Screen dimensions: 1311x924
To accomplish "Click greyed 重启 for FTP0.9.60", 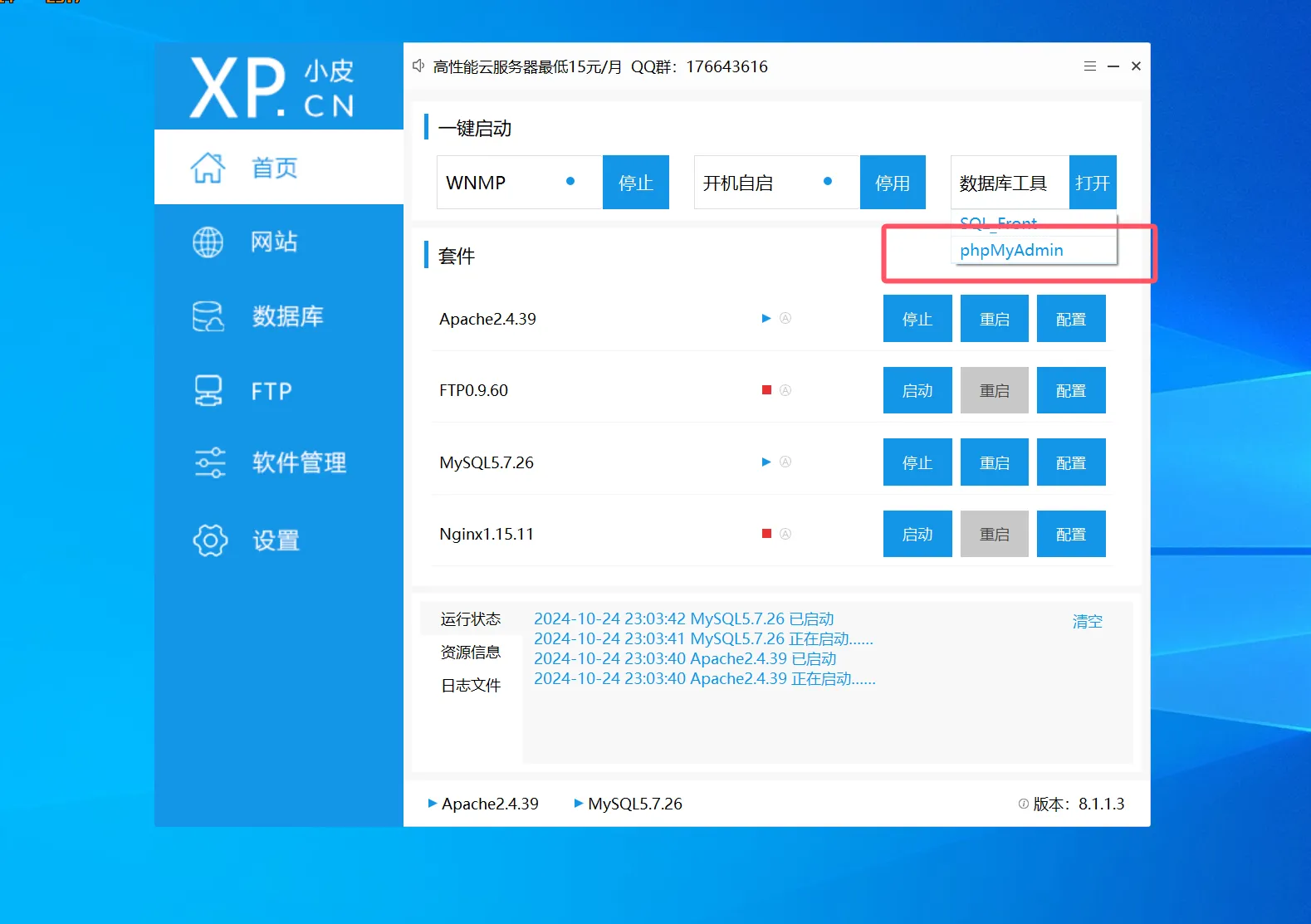I will (995, 390).
